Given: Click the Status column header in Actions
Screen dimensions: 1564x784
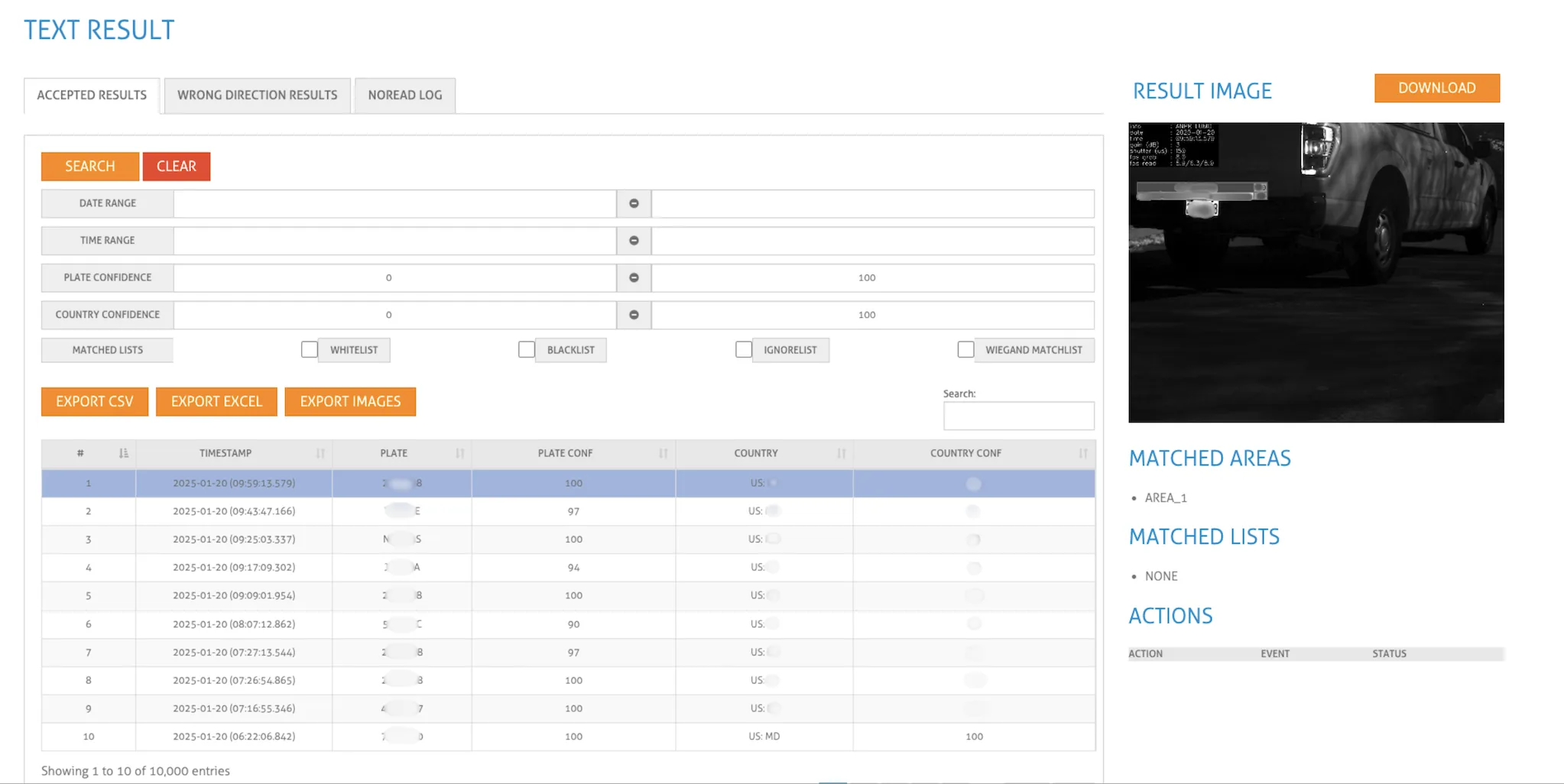Looking at the screenshot, I should click(x=1389, y=654).
